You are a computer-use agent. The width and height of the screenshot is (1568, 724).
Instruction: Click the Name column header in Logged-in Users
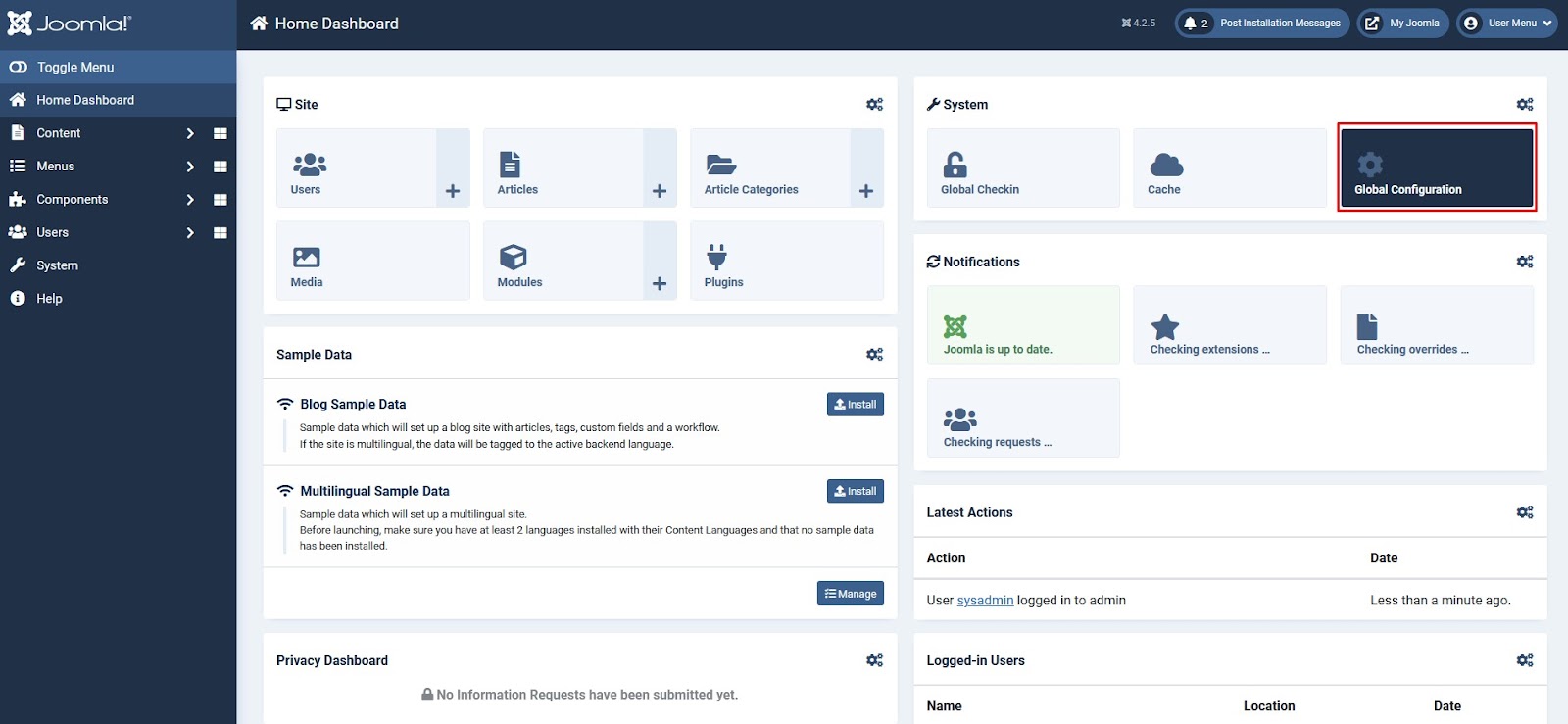pyautogui.click(x=944, y=706)
